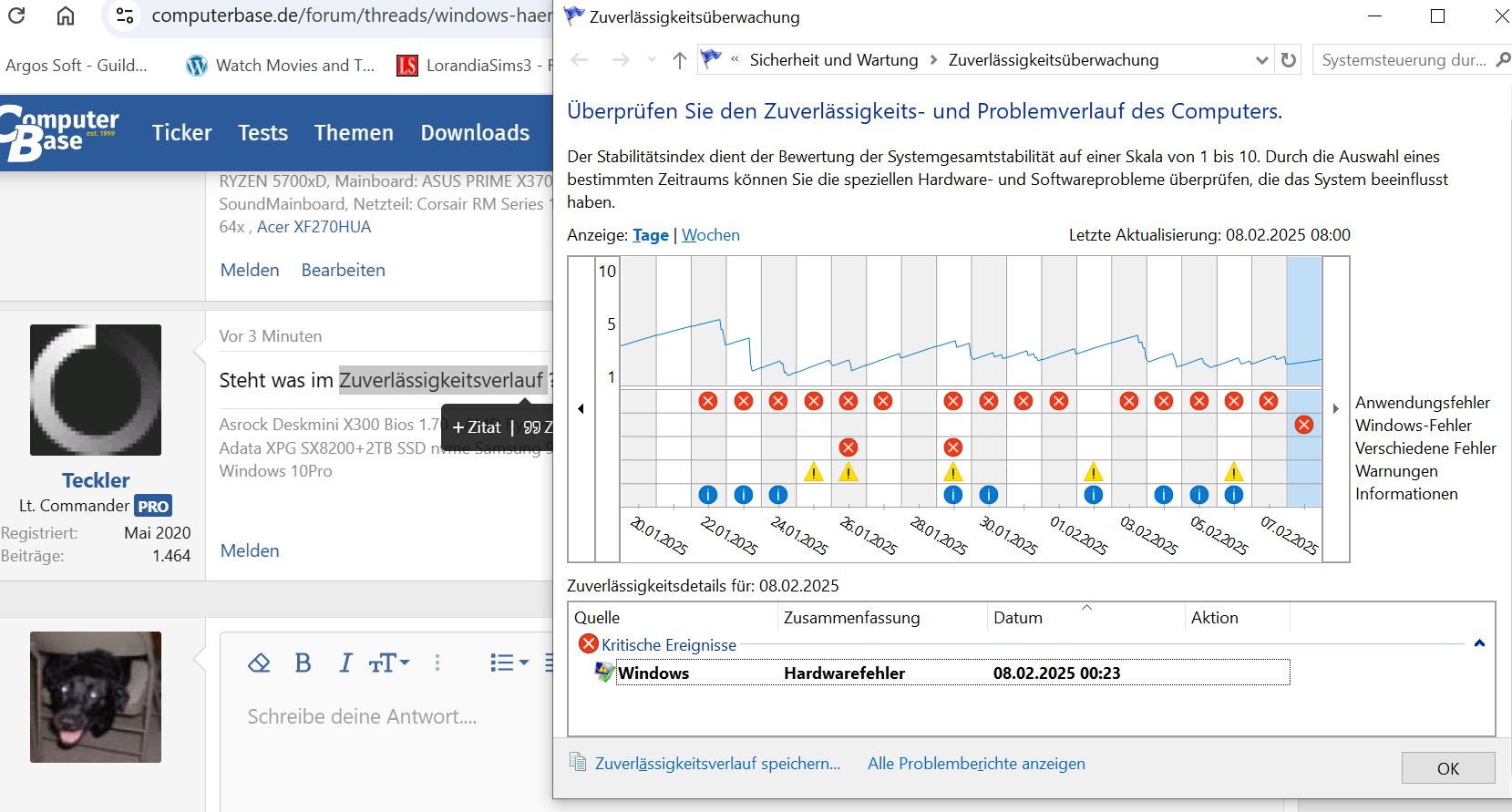Select application error icon on 07.02.2025
The width and height of the screenshot is (1512, 812).
point(1269,401)
